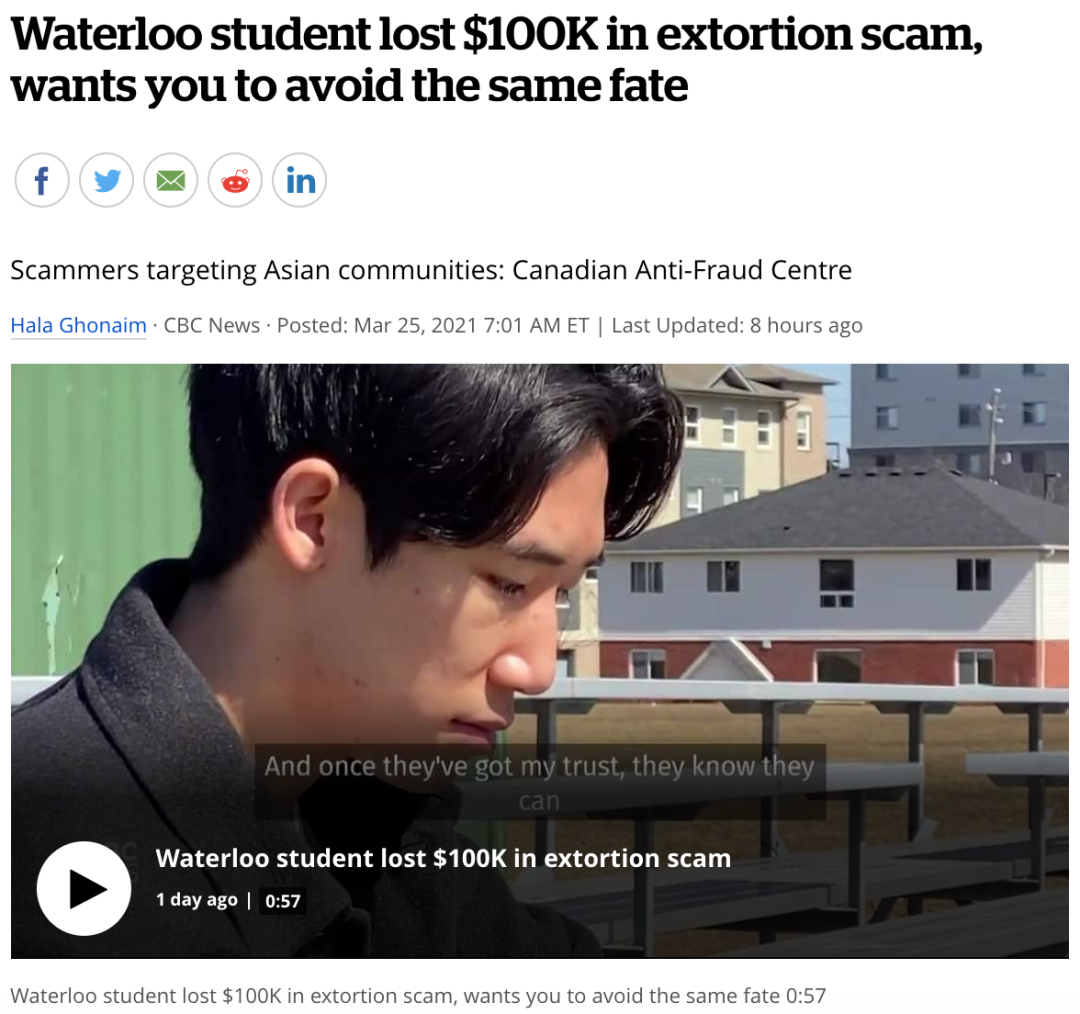Click the 'Last Updated: 8 hours ago' text
1080x1014 pixels.
pyautogui.click(x=737, y=325)
